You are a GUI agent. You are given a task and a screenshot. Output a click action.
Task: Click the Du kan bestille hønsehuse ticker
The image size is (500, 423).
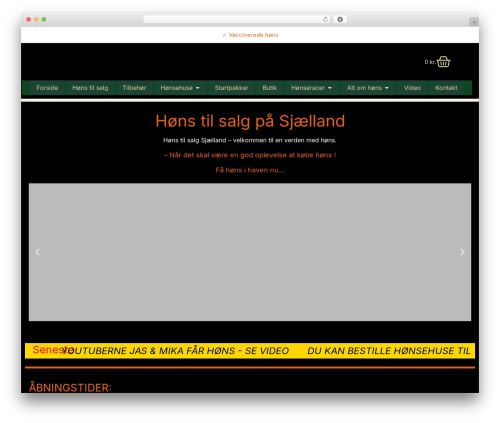[x=389, y=351]
